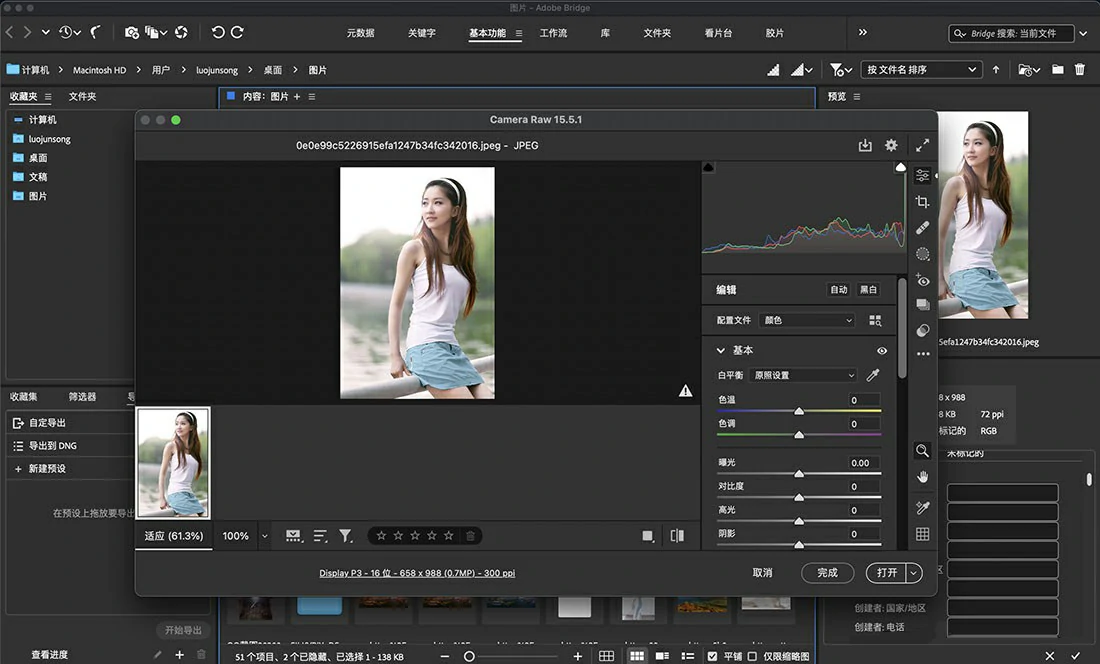This screenshot has width=1100, height=664.
Task: Open Bridge recent files clock dropdown
Action: (69, 32)
